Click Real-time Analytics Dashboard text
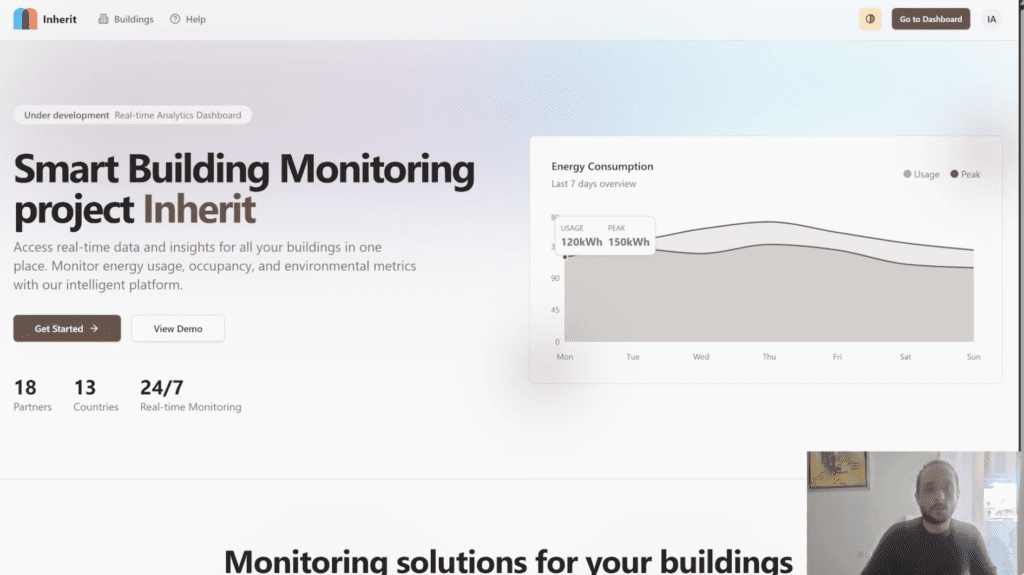 pyautogui.click(x=178, y=115)
